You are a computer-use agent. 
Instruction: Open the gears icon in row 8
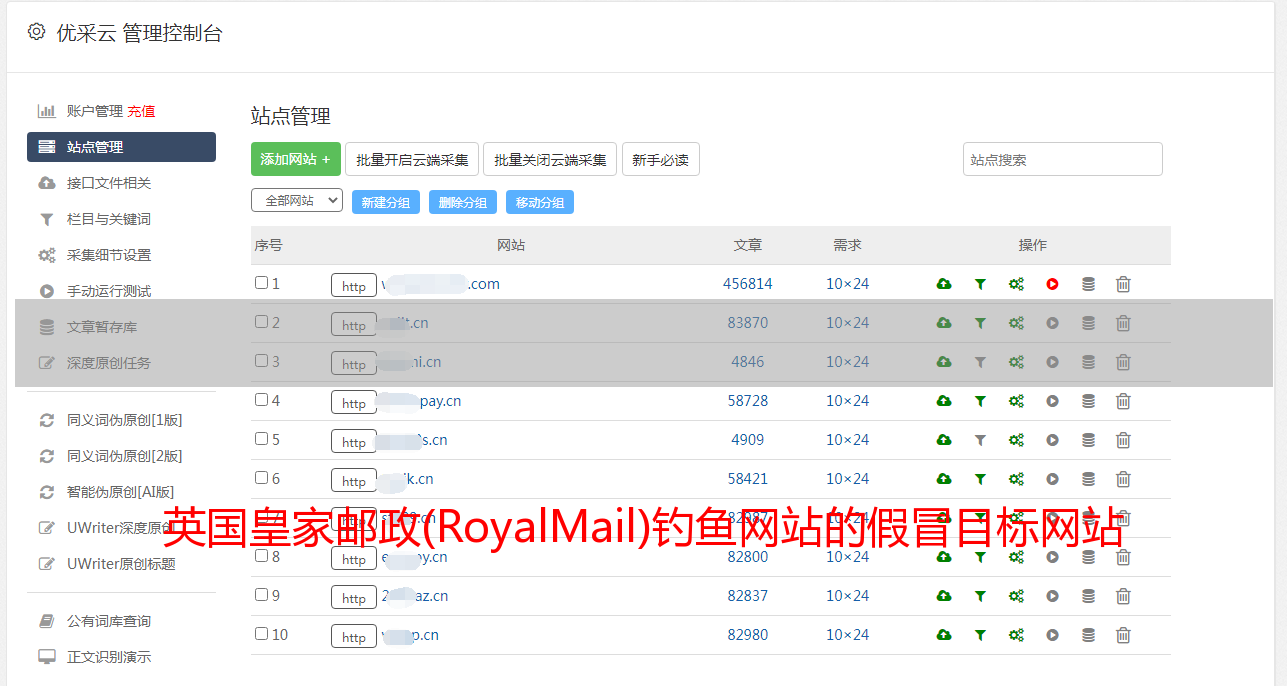[x=1016, y=557]
